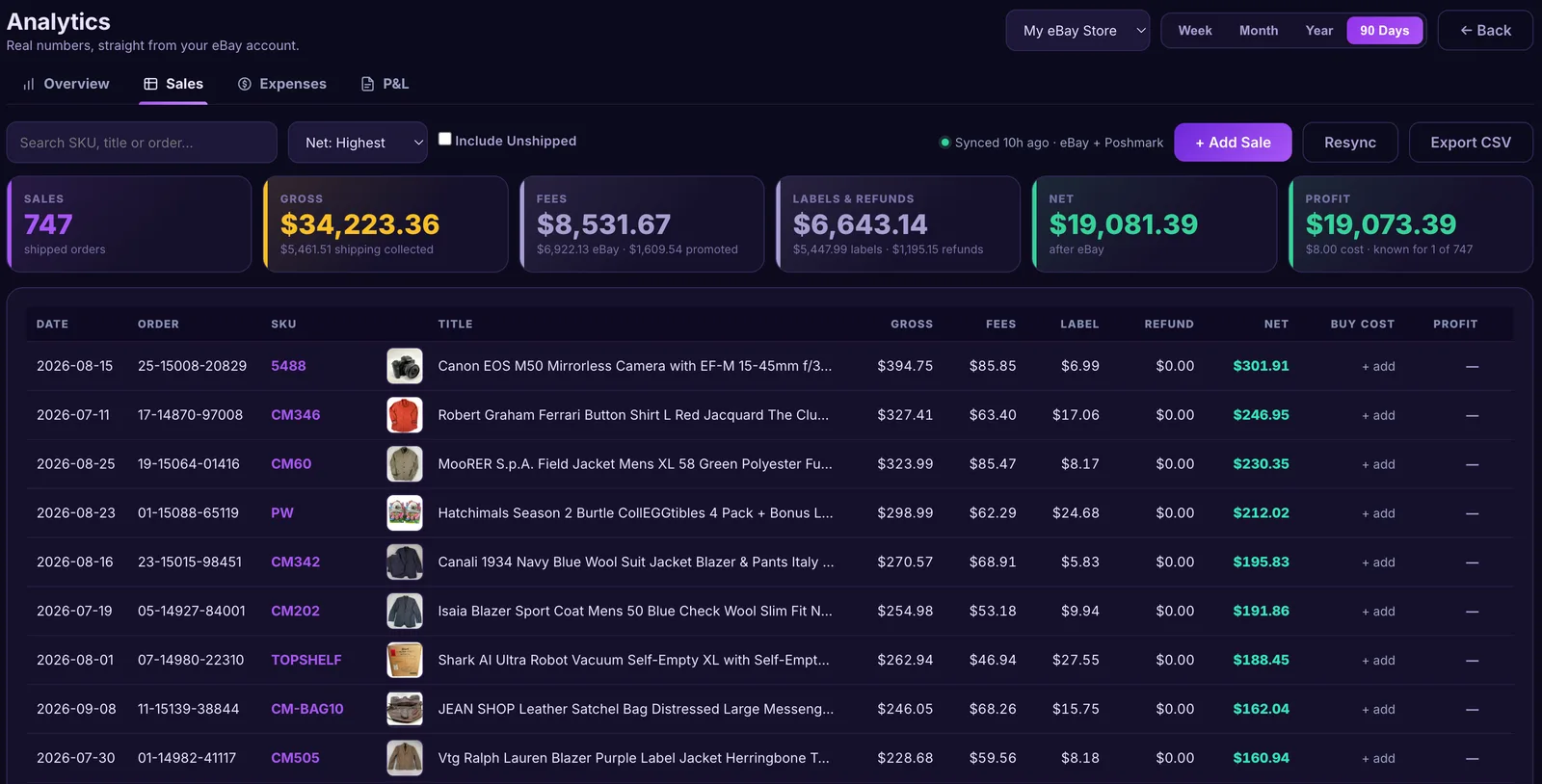
Task: Go to the P&L tab
Action: click(x=385, y=84)
